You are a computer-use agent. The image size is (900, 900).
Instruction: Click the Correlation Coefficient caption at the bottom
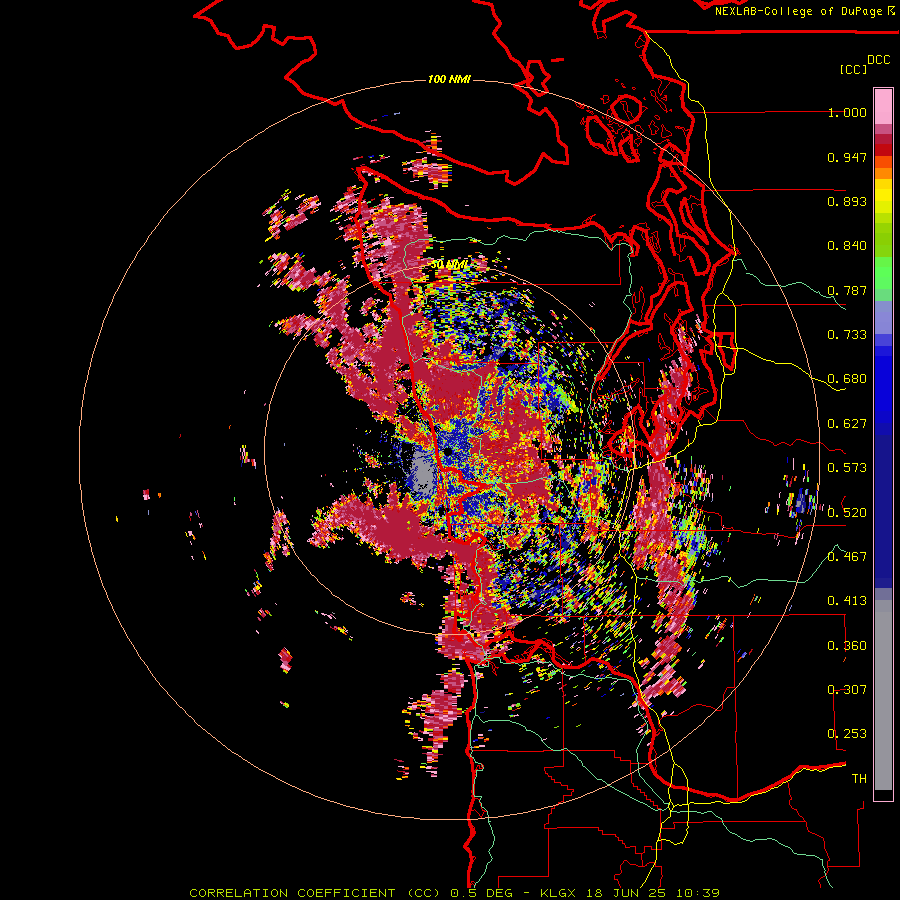click(x=454, y=893)
